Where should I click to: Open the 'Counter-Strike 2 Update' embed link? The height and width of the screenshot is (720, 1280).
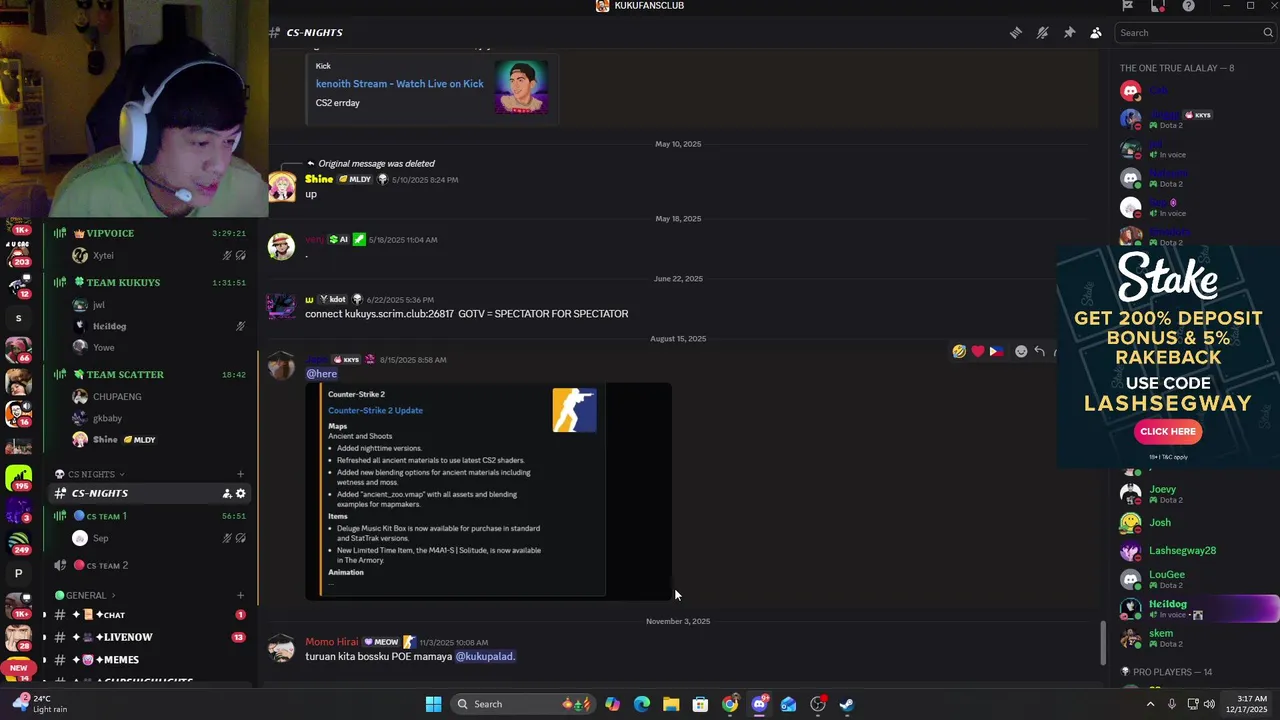pos(375,410)
